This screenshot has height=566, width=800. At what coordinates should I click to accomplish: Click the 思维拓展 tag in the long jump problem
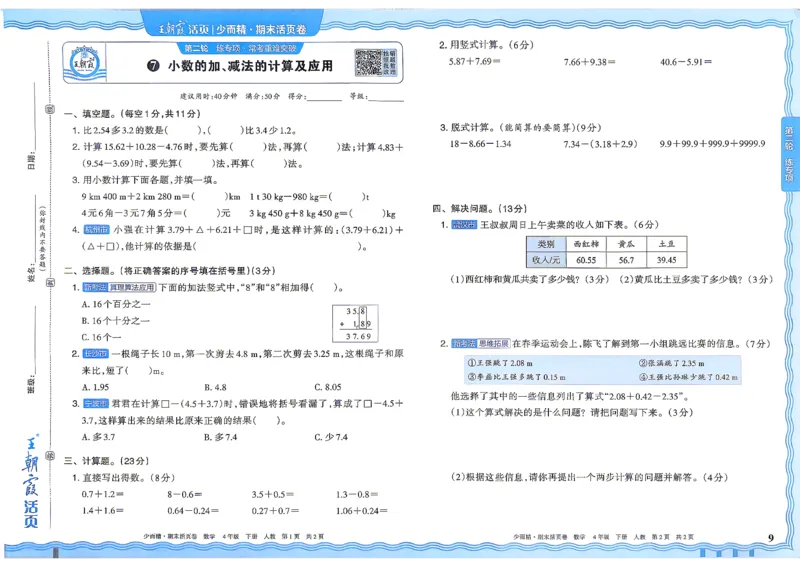(x=493, y=343)
